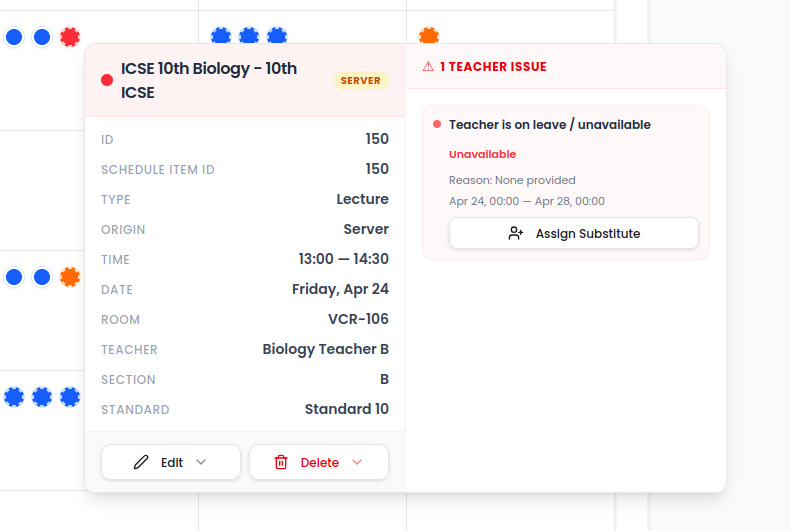Click the red dot beside ICSE 10th Biology title
This screenshot has height=531, width=791.
107,80
